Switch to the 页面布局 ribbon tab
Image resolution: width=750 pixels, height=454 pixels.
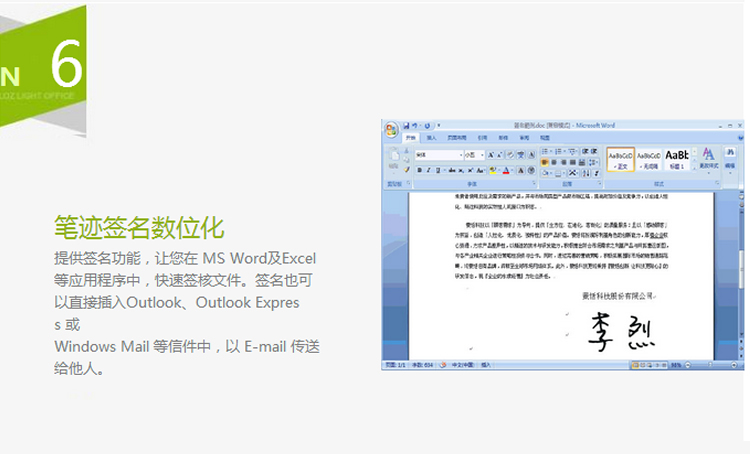click(x=457, y=138)
